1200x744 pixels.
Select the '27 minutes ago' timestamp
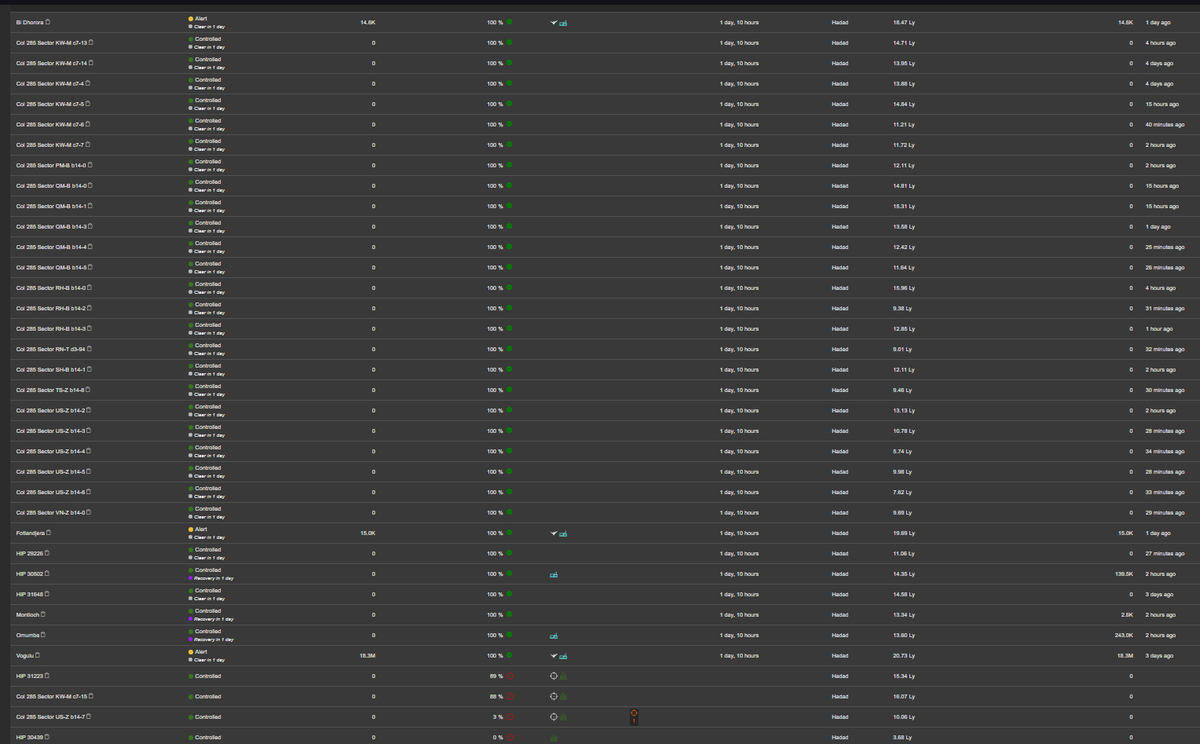pyautogui.click(x=1165, y=553)
